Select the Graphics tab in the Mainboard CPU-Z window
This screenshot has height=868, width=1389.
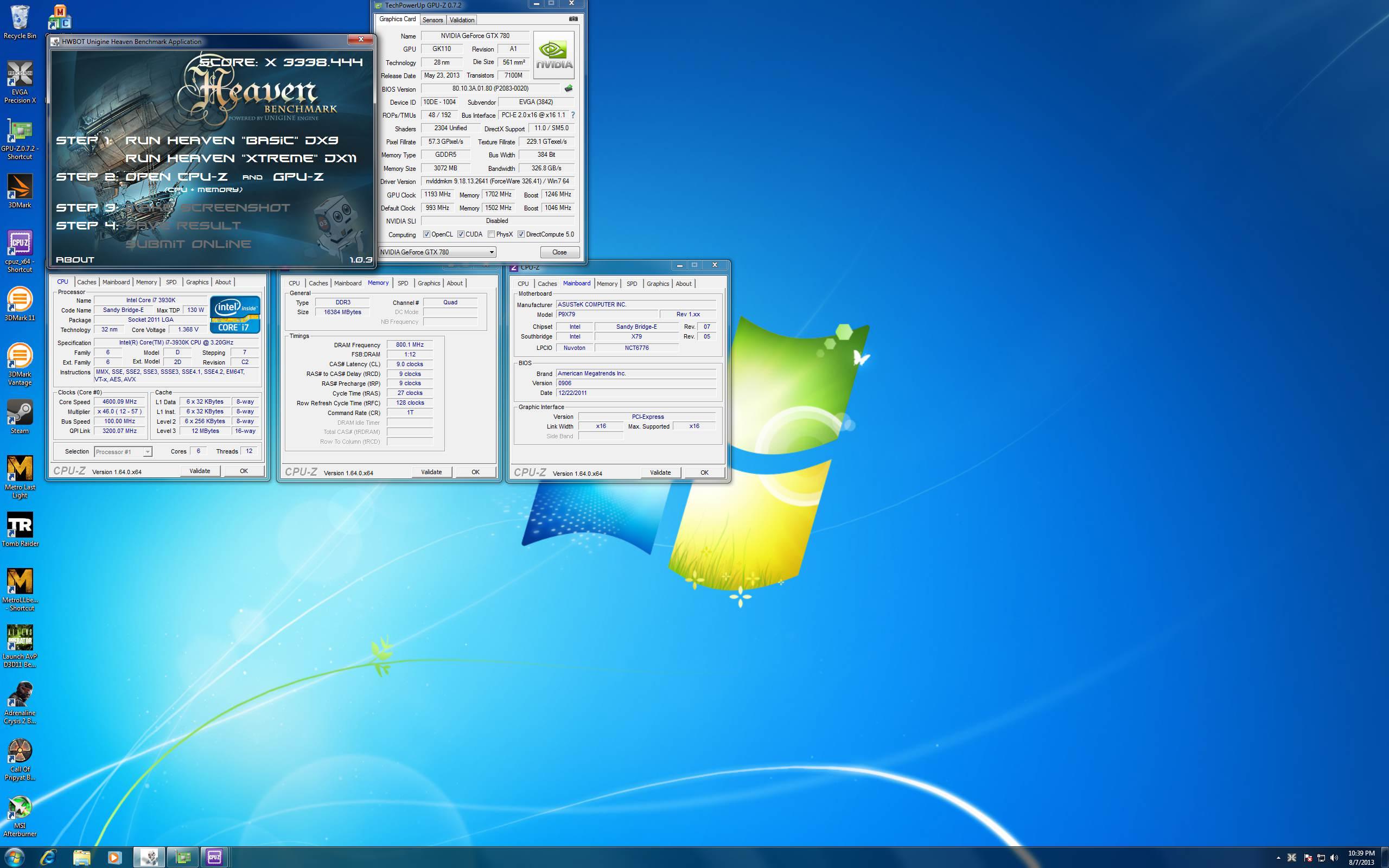658,284
